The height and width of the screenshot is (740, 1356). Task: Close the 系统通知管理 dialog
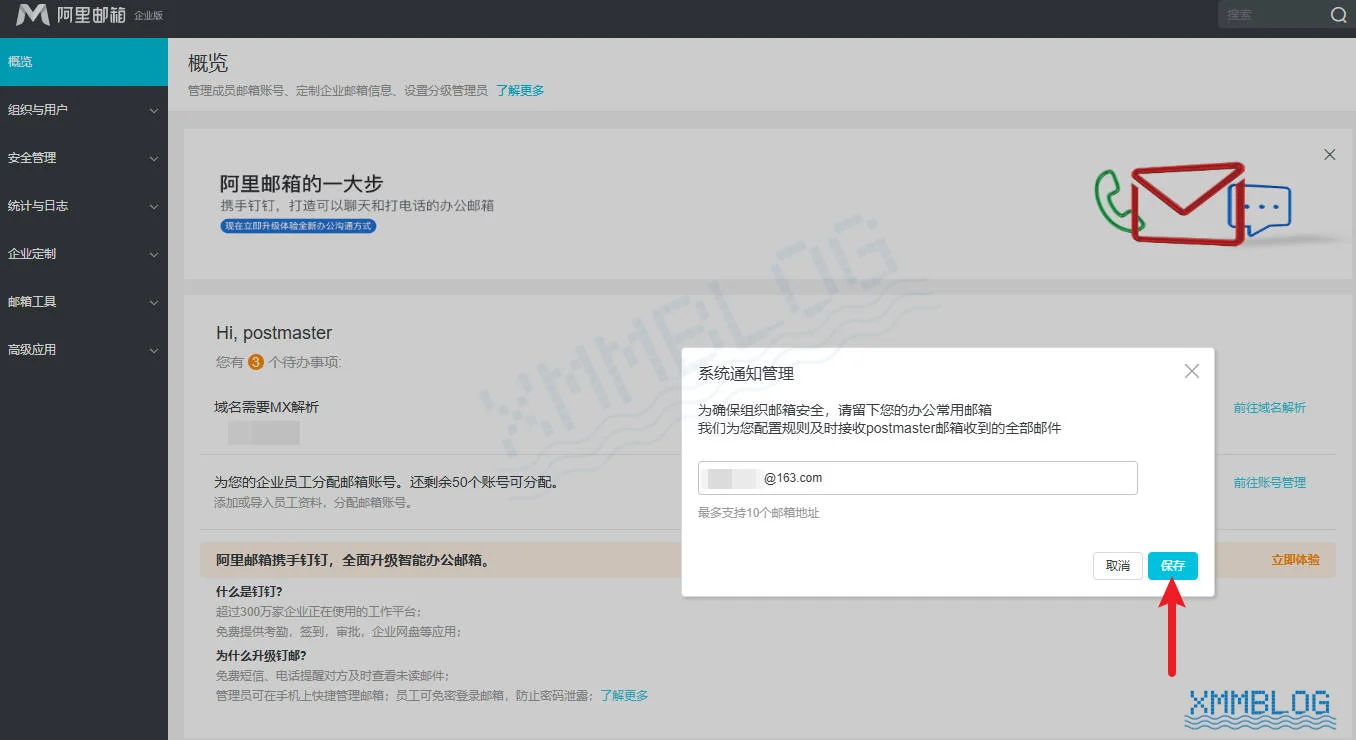click(x=1191, y=370)
